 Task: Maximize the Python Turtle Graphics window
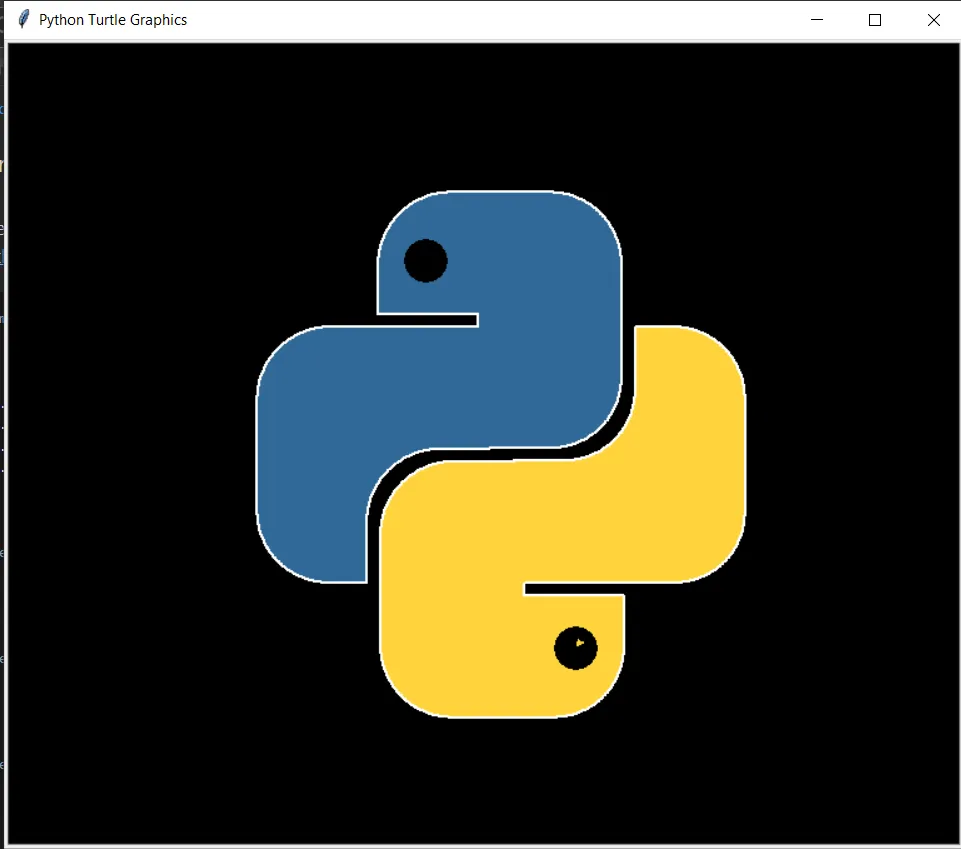pos(875,20)
